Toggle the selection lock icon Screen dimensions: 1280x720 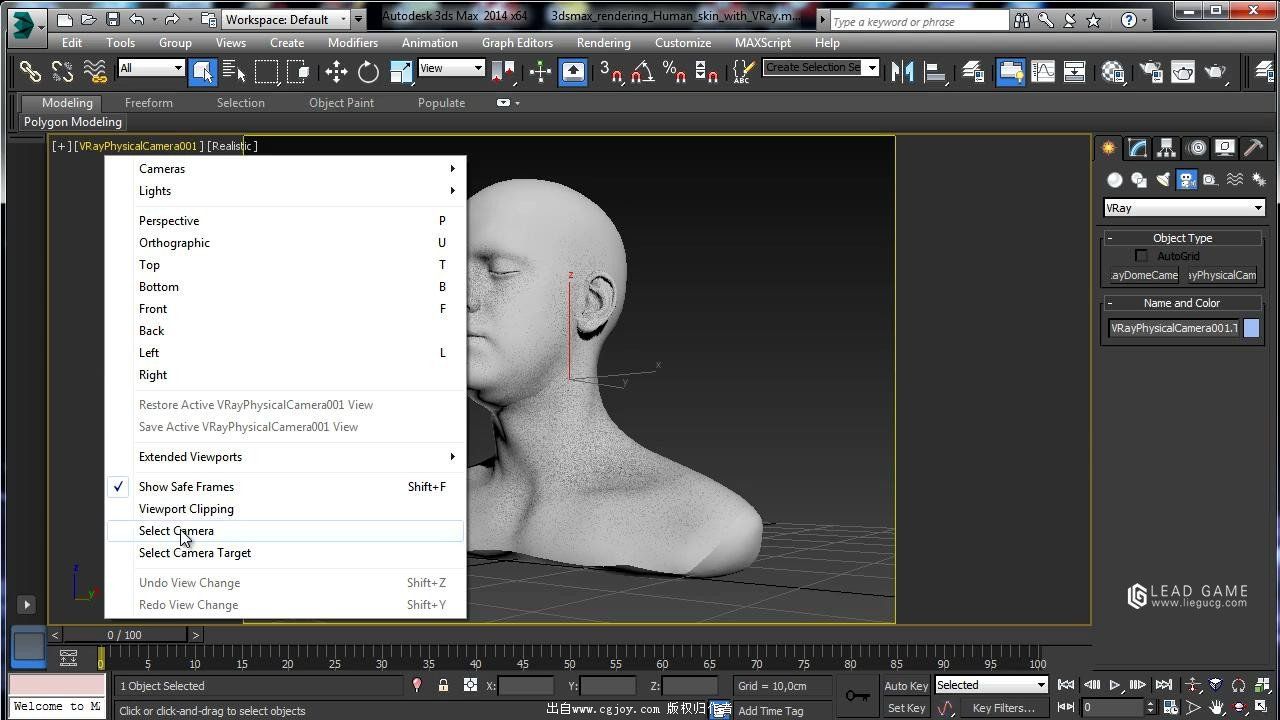click(x=443, y=685)
